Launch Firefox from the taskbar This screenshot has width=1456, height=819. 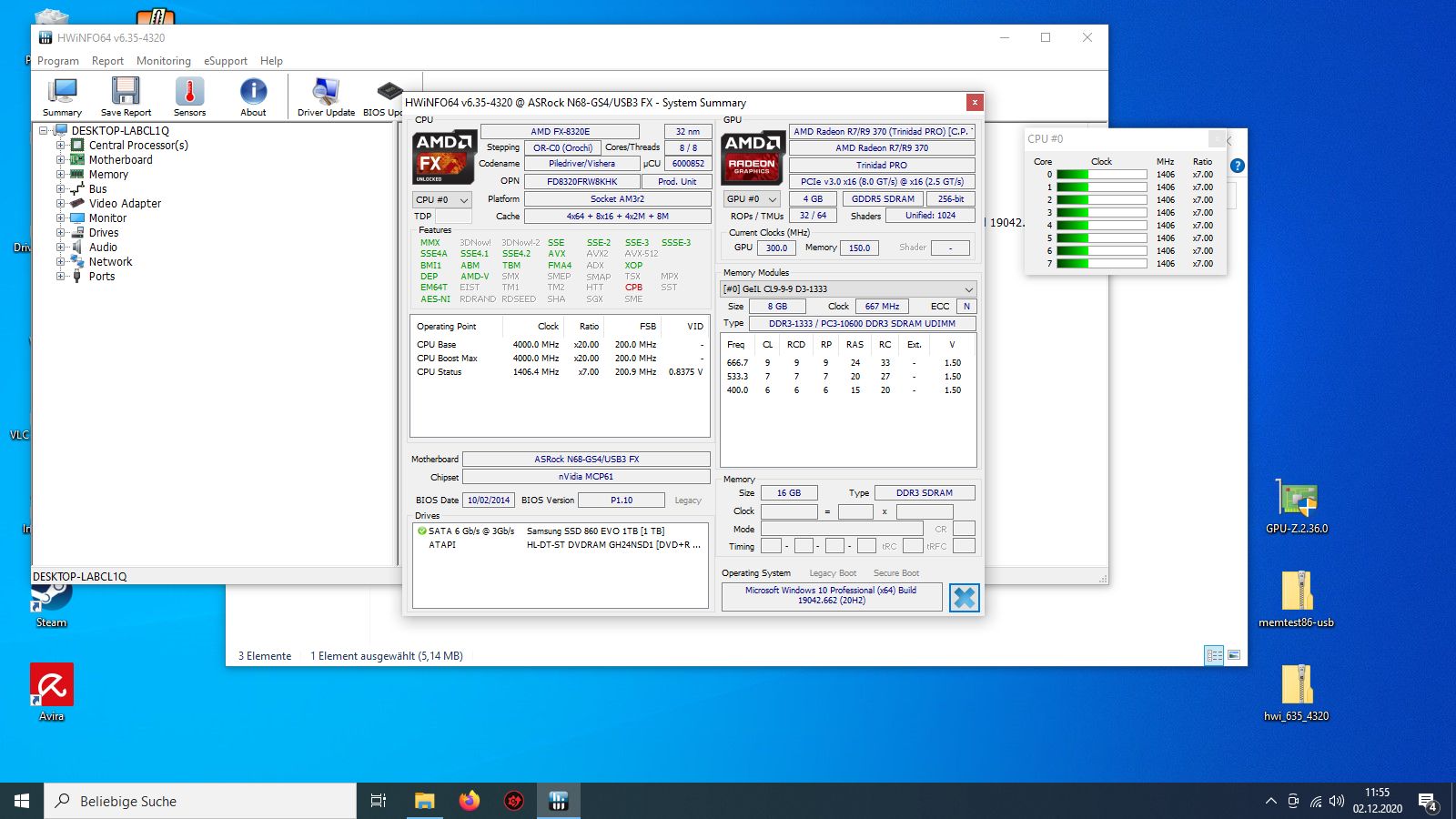(x=469, y=801)
